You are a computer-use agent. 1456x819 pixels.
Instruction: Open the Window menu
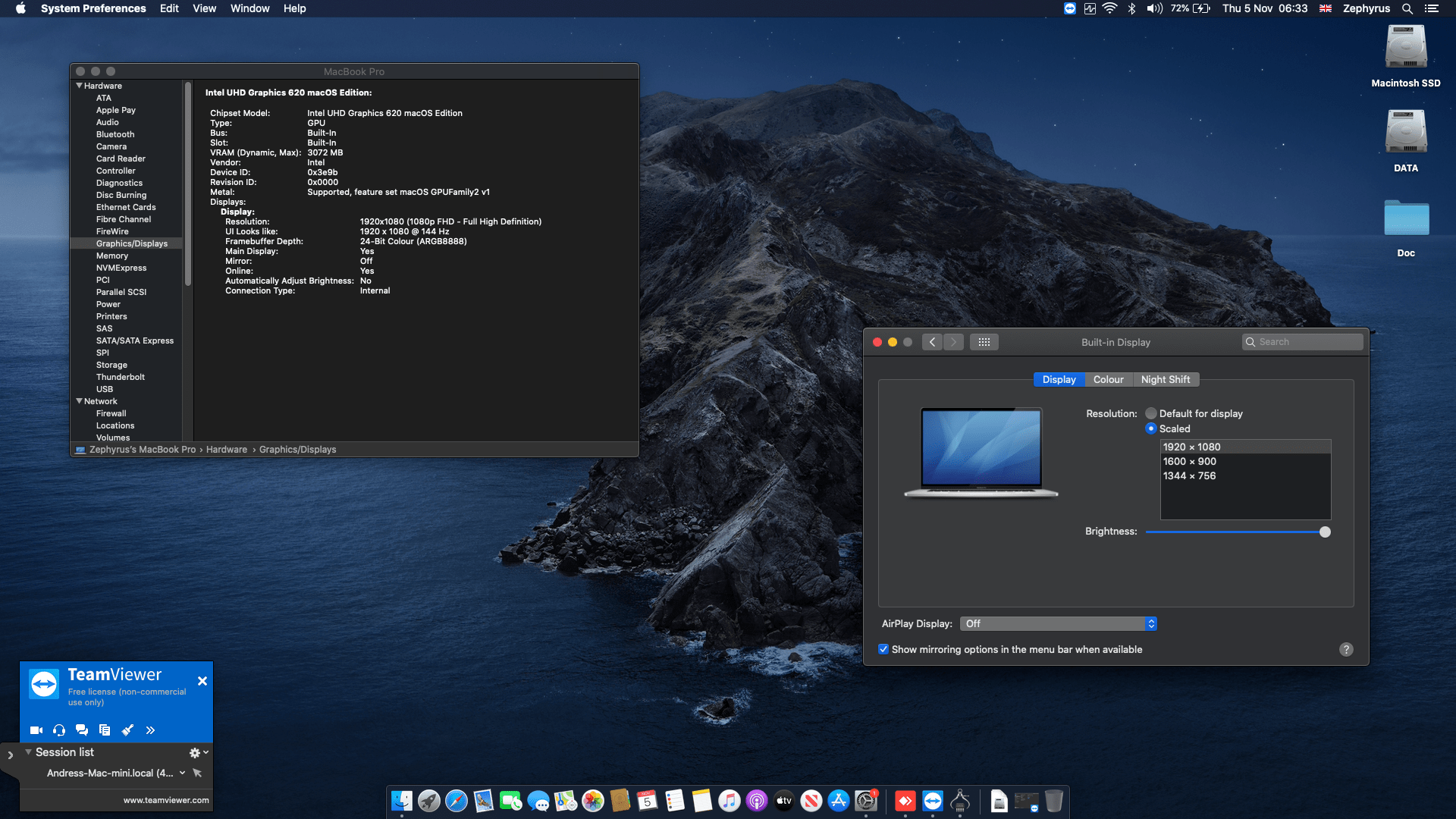click(249, 8)
